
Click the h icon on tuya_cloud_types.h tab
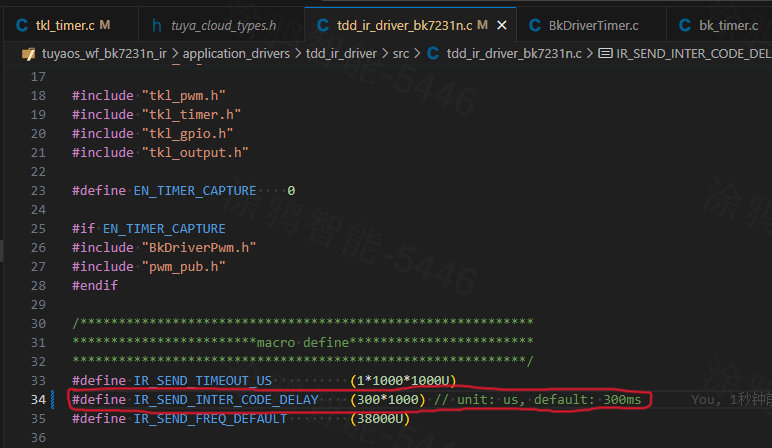point(157,23)
